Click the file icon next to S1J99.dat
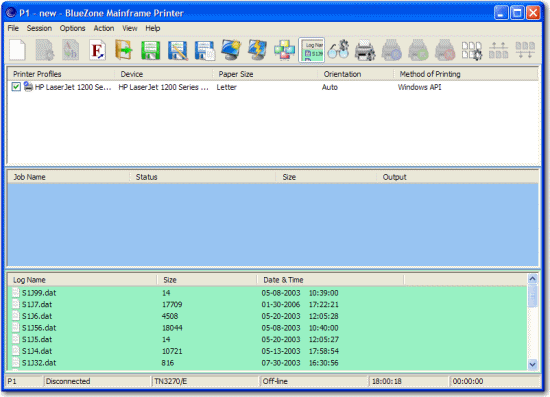This screenshot has height=397, width=550. click(x=16, y=292)
